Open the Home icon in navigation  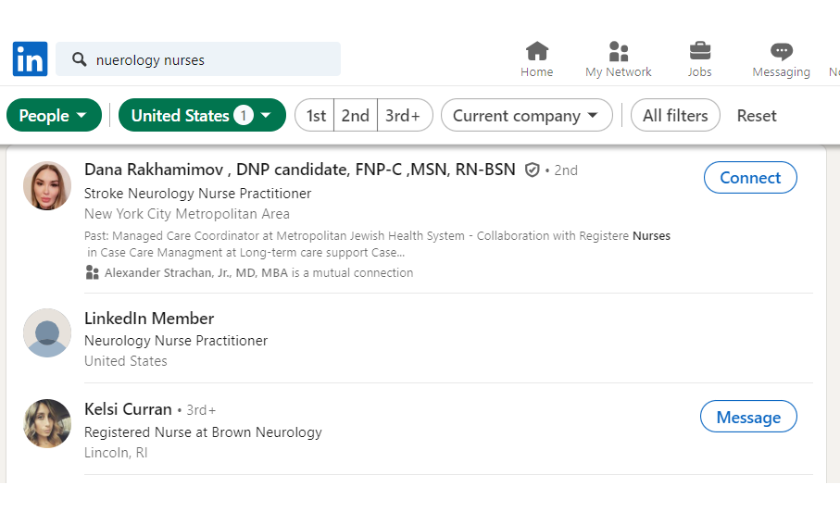pos(537,51)
